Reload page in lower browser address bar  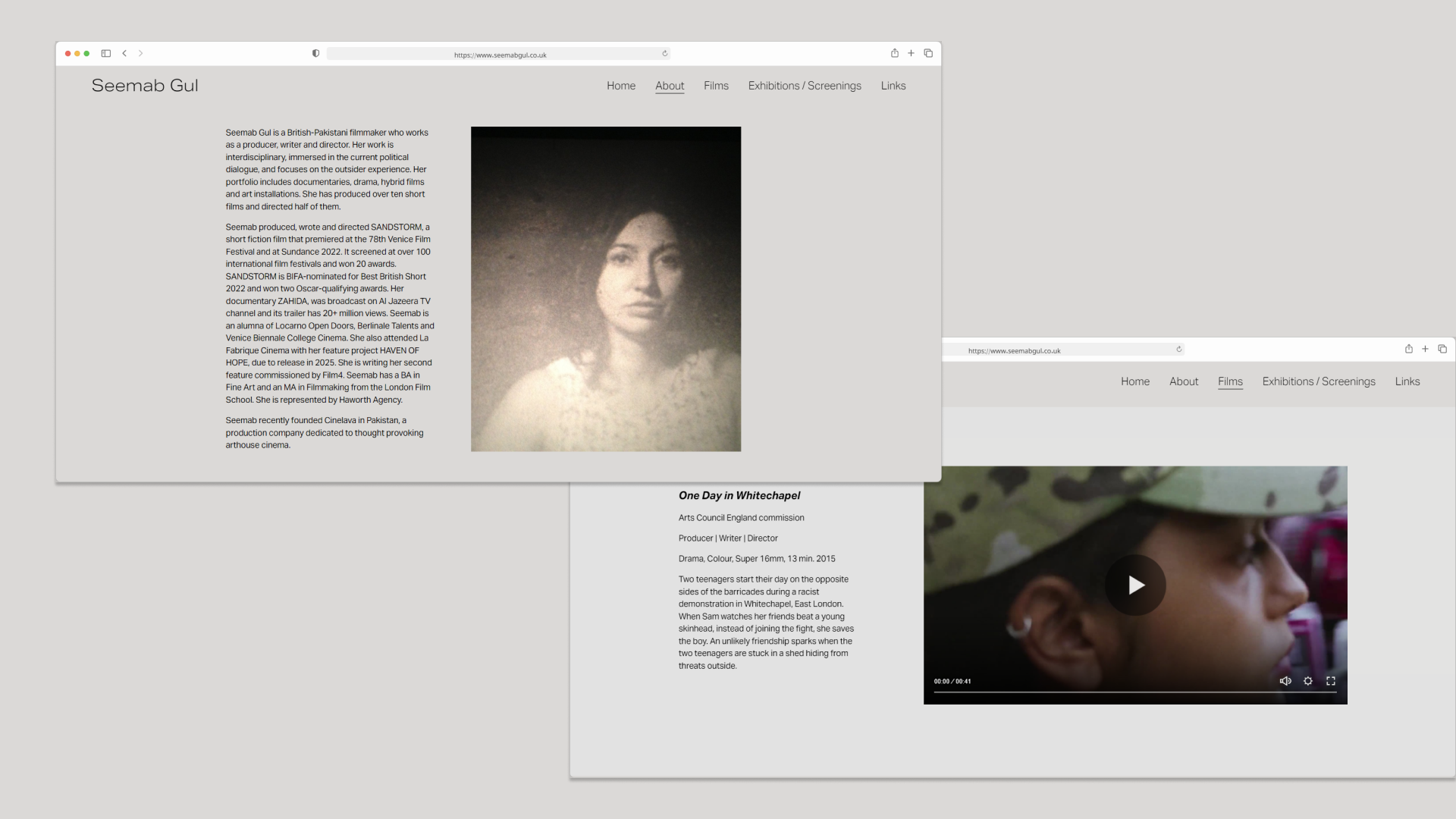[1179, 349]
